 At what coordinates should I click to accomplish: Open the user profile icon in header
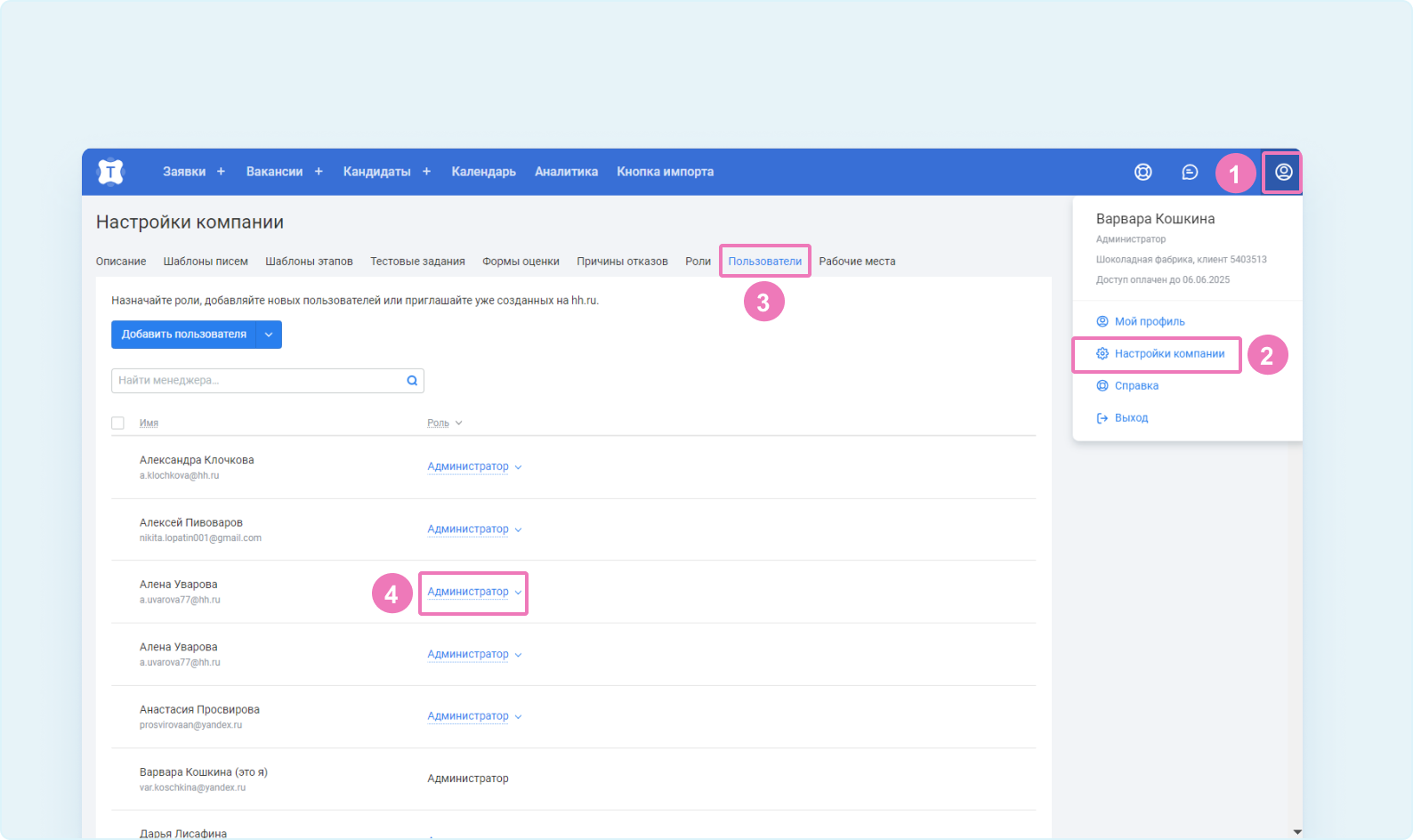[x=1283, y=172]
